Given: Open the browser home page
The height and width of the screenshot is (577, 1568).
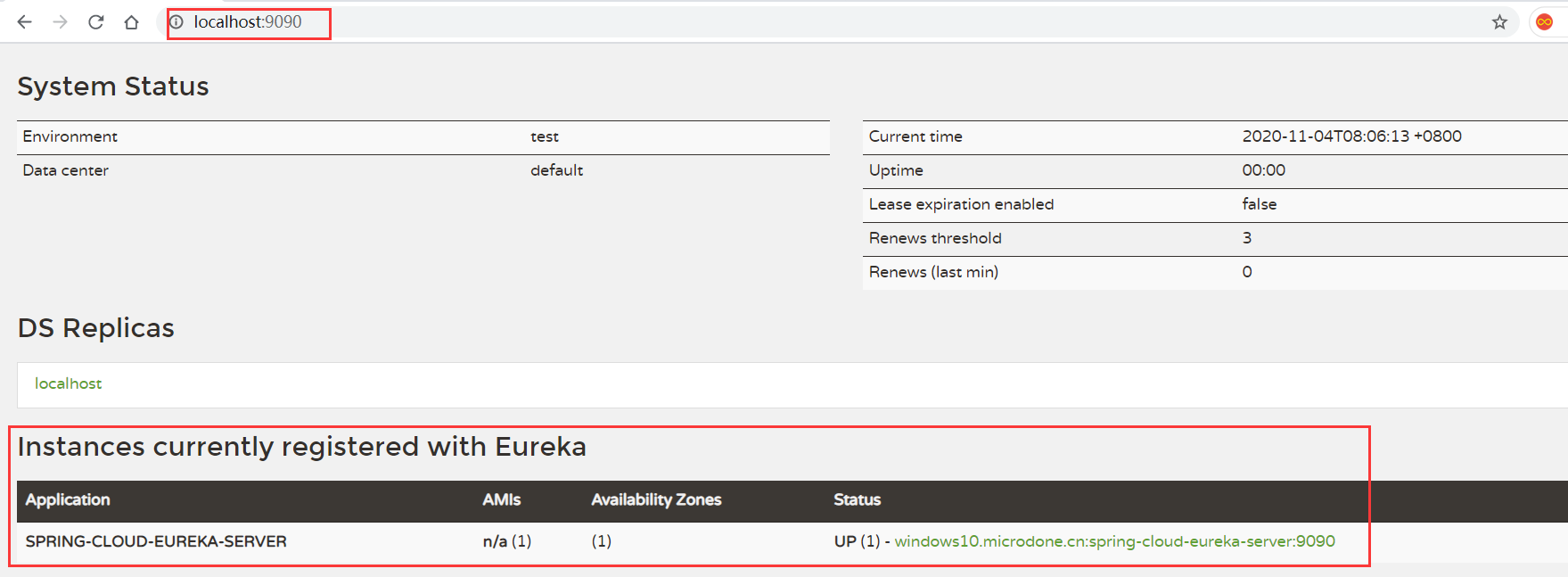Looking at the screenshot, I should pos(131,22).
